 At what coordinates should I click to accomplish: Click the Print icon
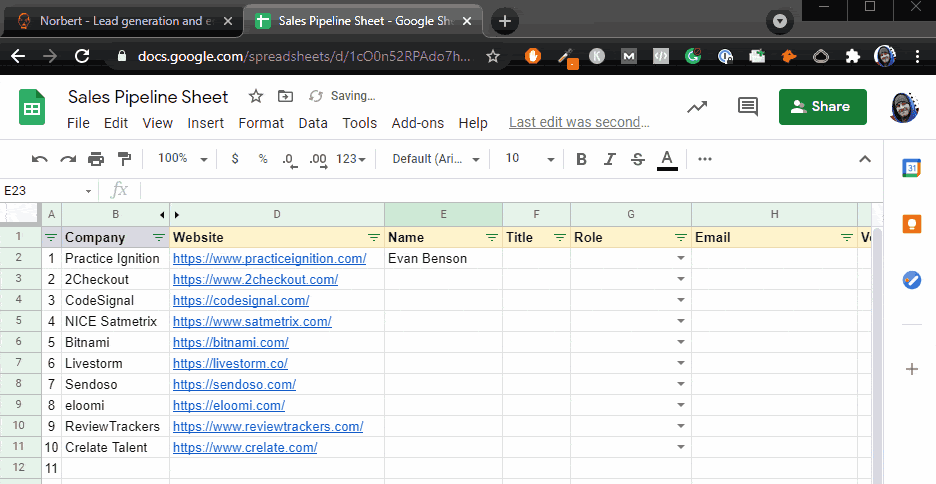point(96,159)
